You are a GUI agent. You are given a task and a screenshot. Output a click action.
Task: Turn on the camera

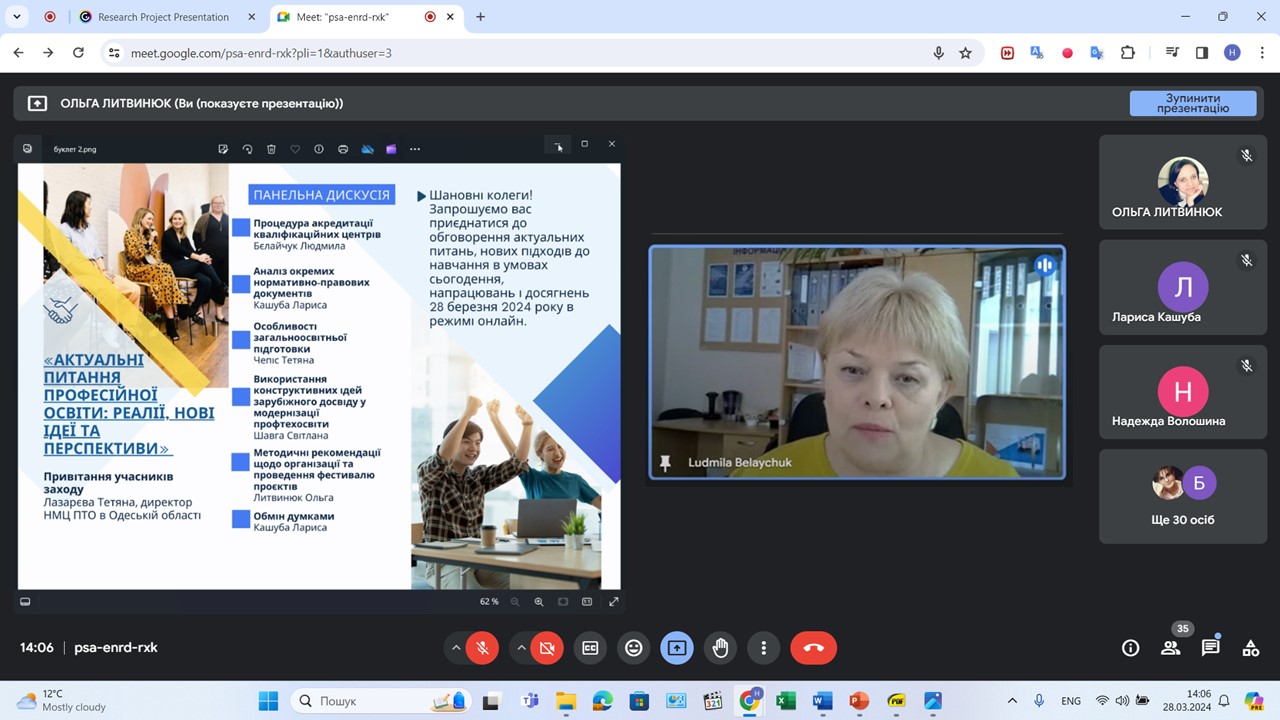coord(547,648)
